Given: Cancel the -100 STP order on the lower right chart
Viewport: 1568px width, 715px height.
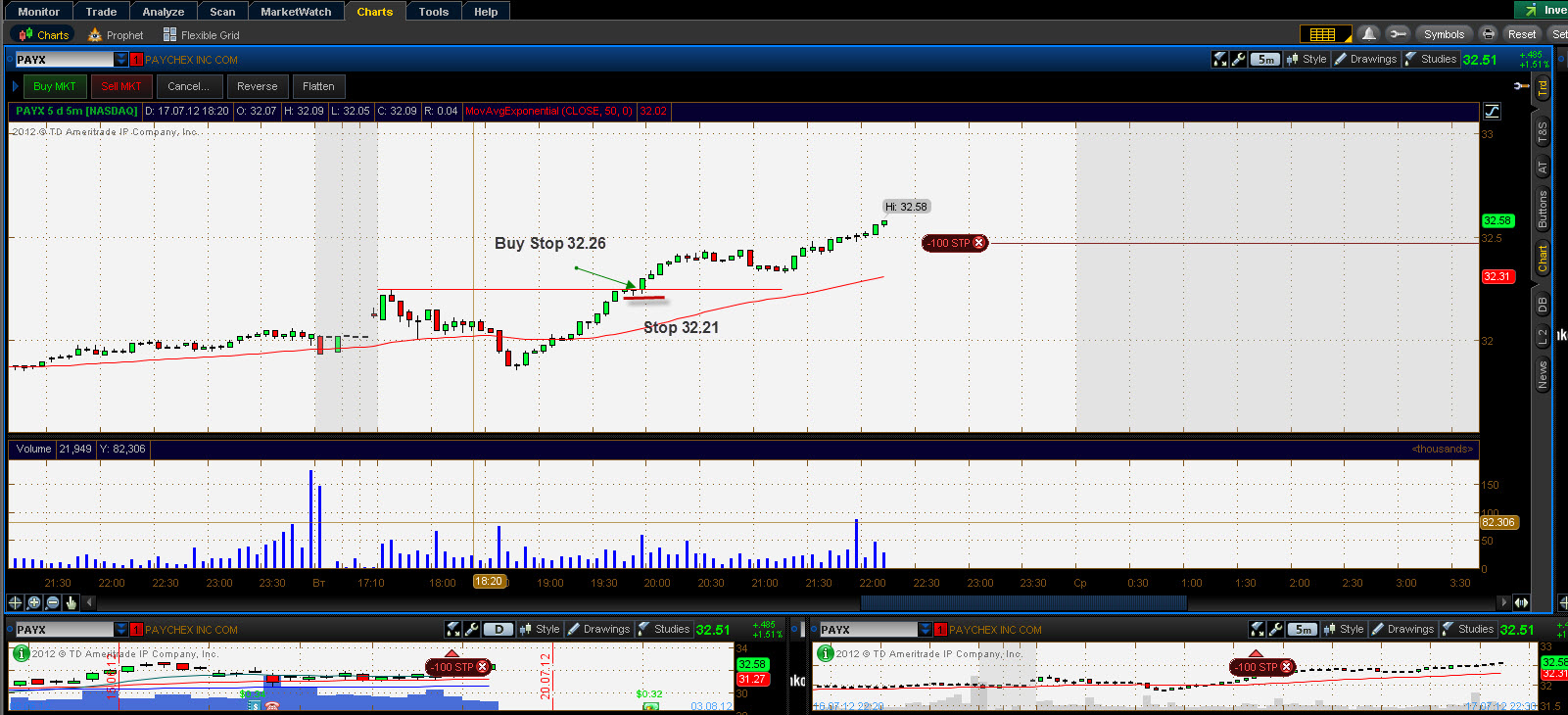Looking at the screenshot, I should pyautogui.click(x=1286, y=667).
